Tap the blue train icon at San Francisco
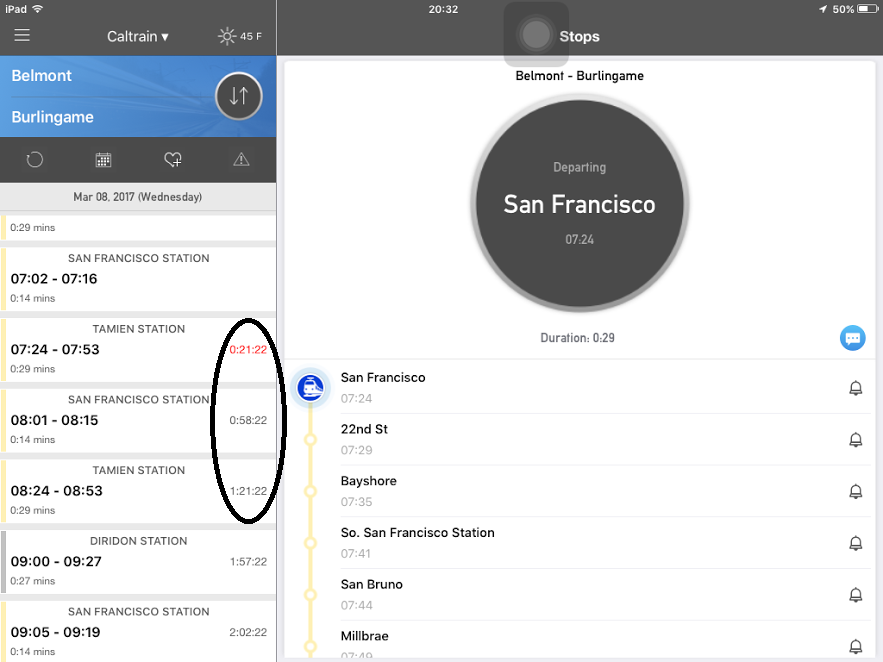883x662 pixels. [x=310, y=388]
